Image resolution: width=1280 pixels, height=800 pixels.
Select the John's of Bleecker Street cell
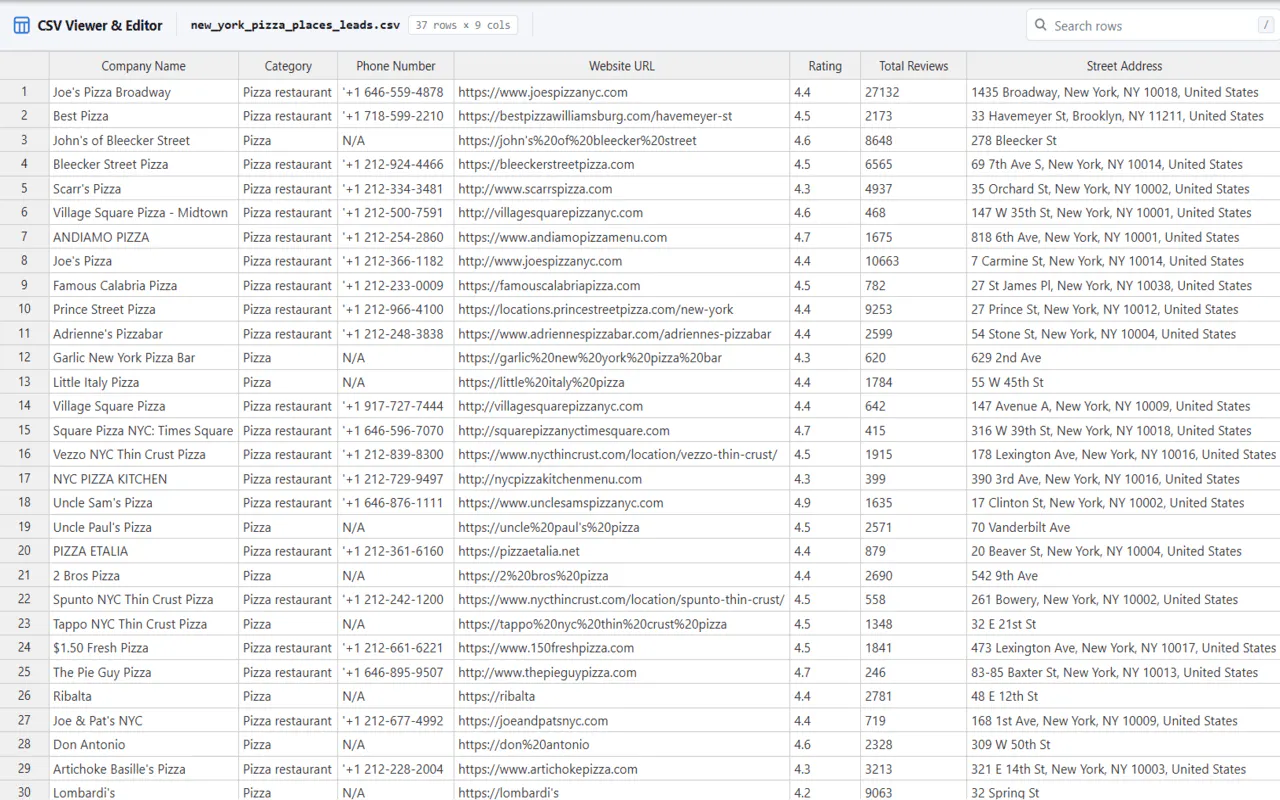(x=143, y=140)
